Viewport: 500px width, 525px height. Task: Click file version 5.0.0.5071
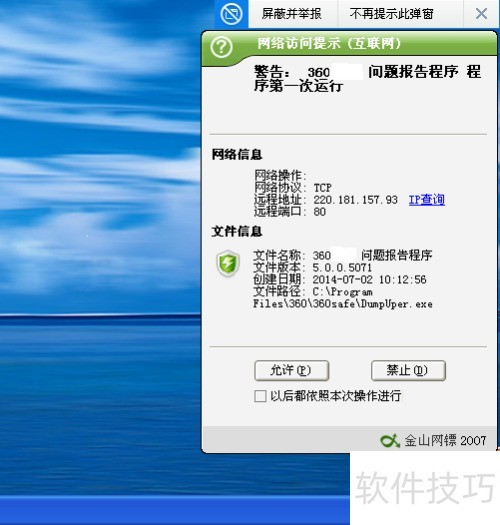coord(342,268)
